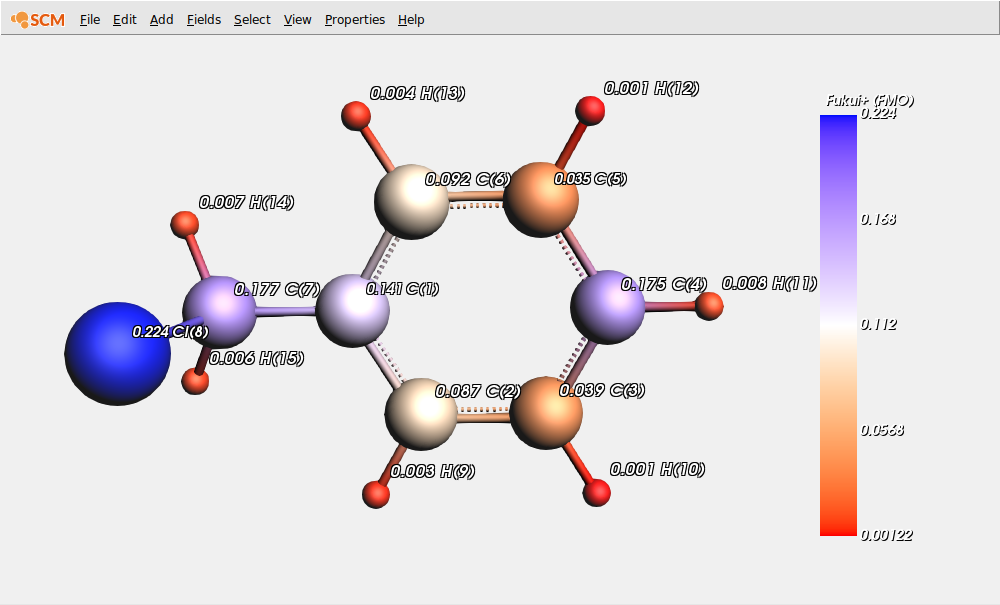The image size is (1000, 605).
Task: Open the View menu
Action: coord(297,19)
